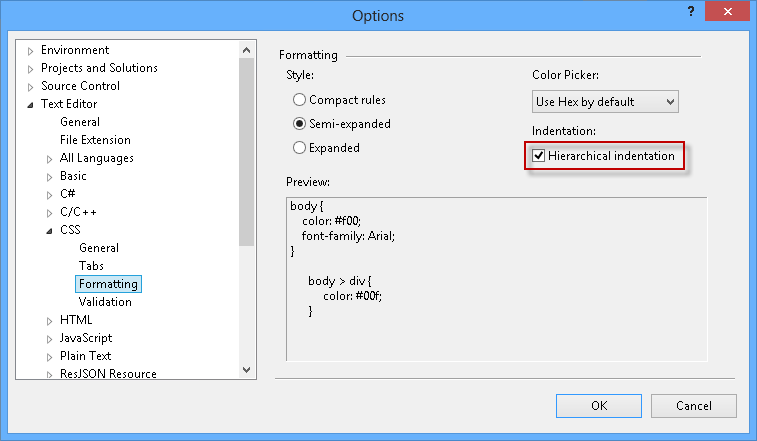This screenshot has height=441, width=757.
Task: Uncheck the Hierarchical indentation checkbox
Action: (539, 156)
